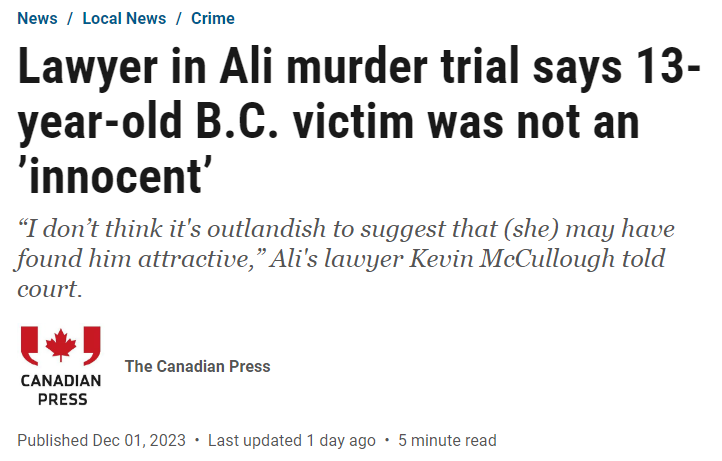Click the 5 minute read label
This screenshot has width=722, height=461.
(x=447, y=440)
